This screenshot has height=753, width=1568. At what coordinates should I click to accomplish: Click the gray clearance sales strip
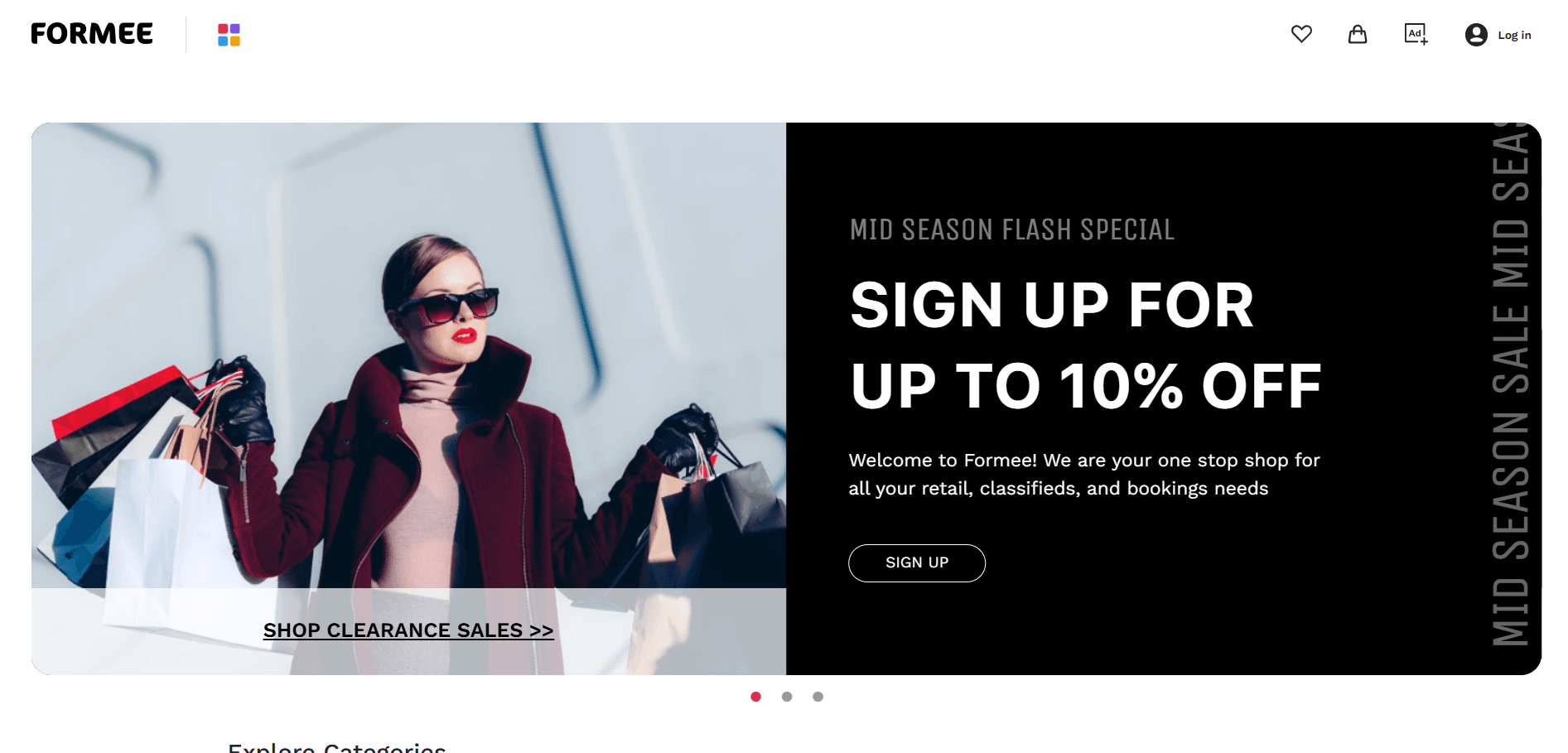(408, 631)
